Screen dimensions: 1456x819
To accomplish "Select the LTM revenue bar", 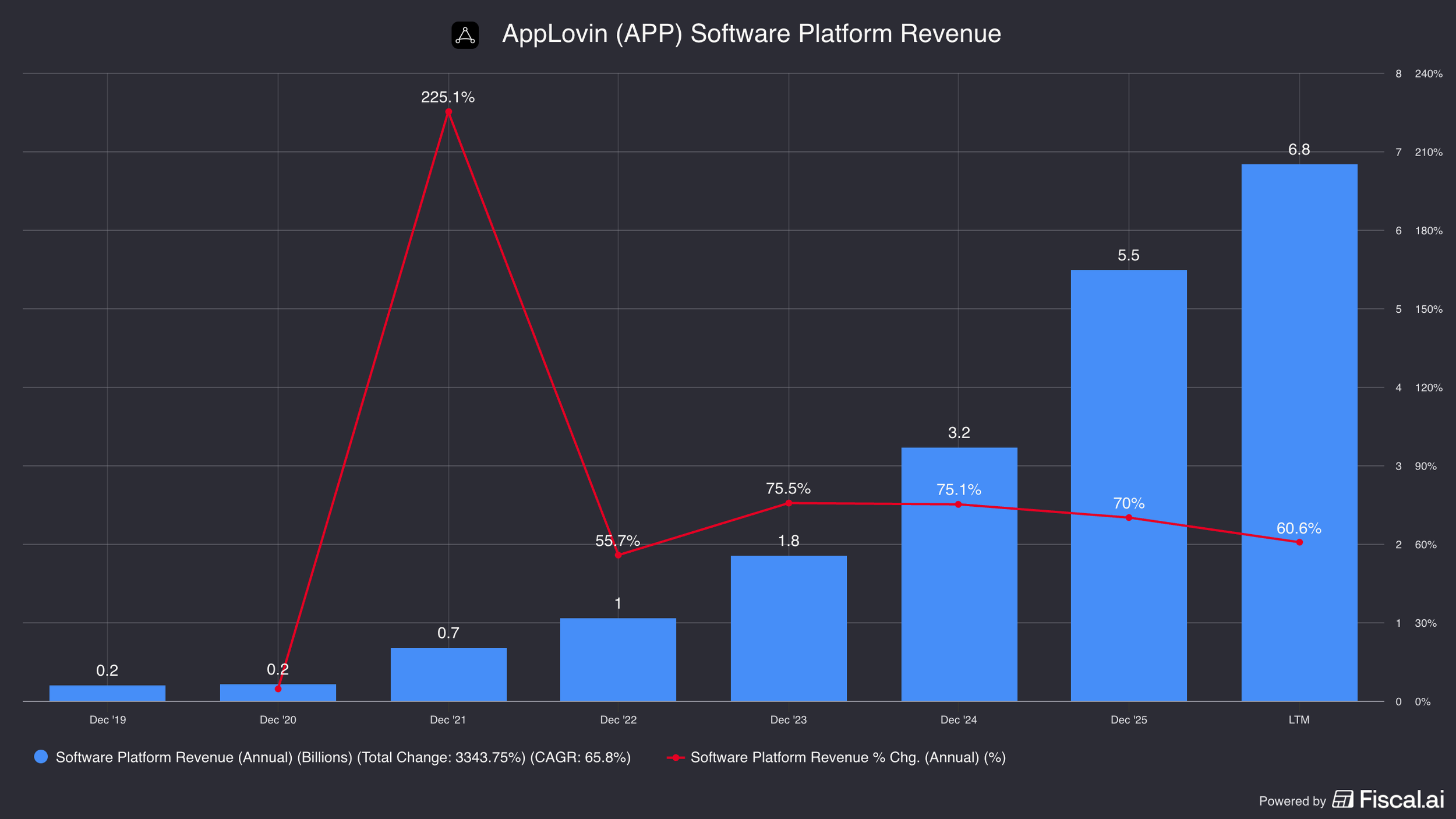I will pos(1299,433).
